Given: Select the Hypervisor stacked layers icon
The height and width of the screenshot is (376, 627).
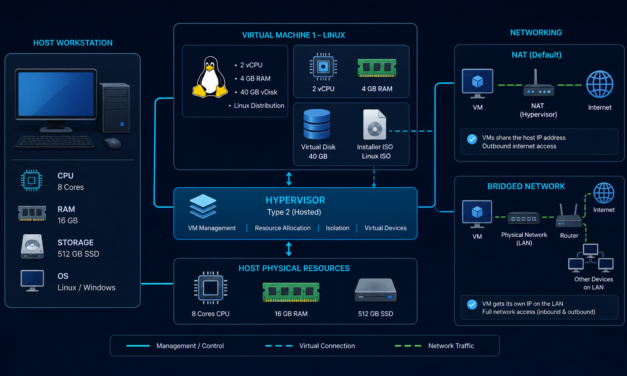Looking at the screenshot, I should [x=203, y=206].
